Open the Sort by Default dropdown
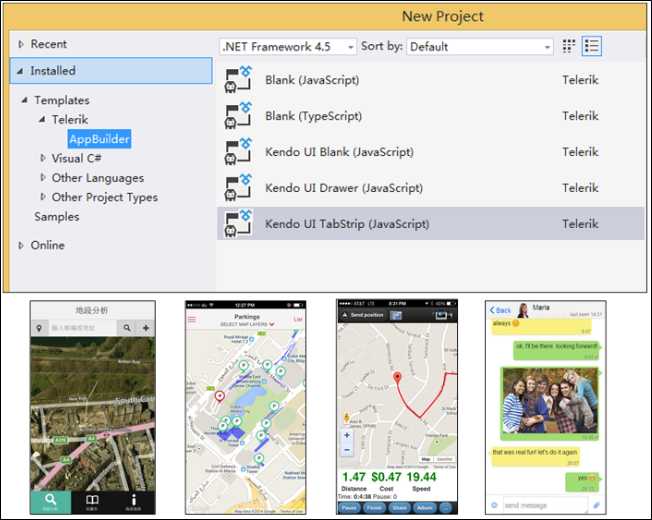This screenshot has height=520, width=652. 479,47
